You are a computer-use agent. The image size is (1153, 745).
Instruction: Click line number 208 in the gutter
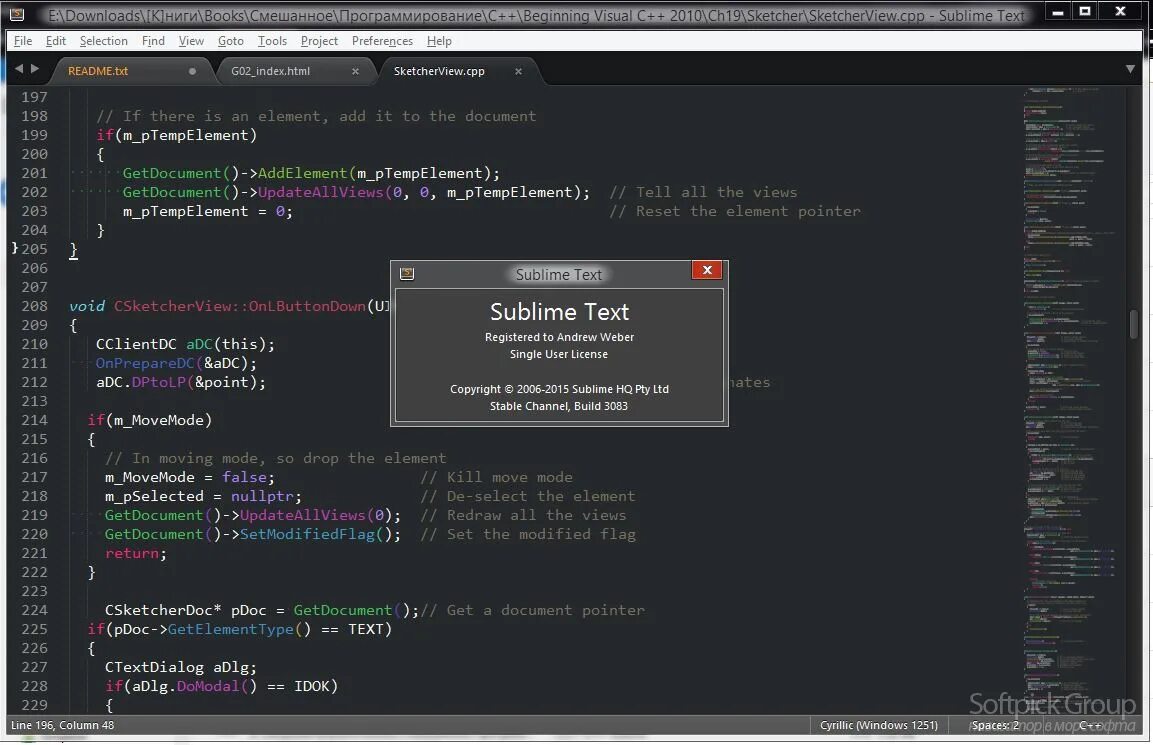click(34, 306)
